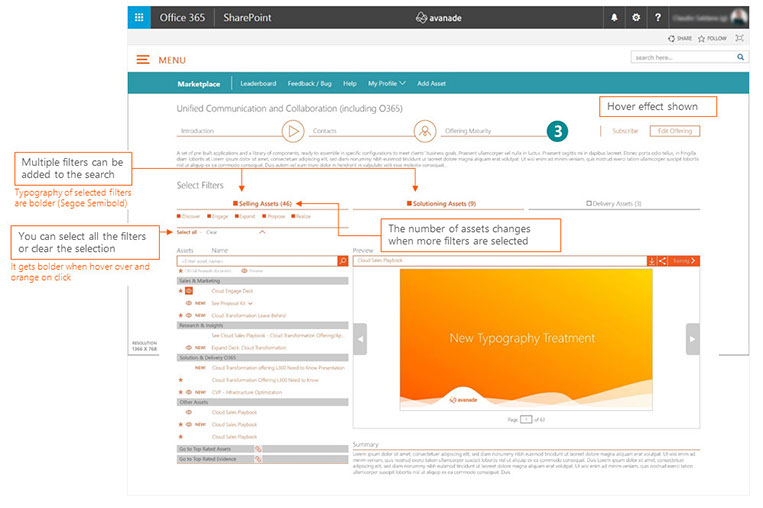Click the asset search magnifier button

342,261
